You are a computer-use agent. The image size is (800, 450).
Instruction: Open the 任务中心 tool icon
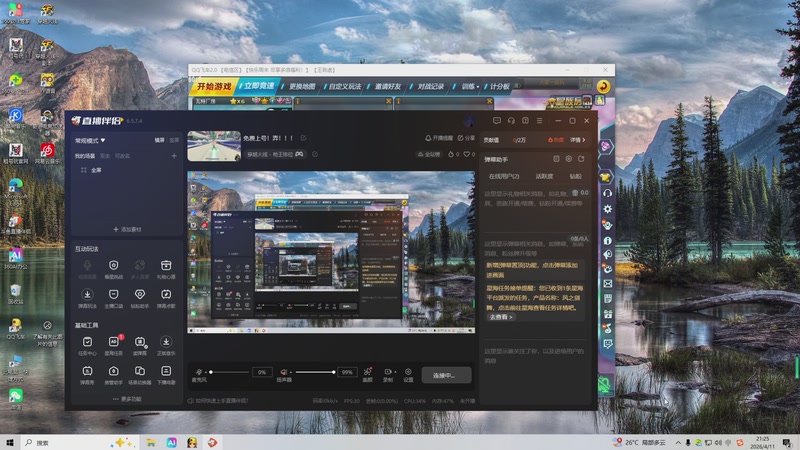(87, 342)
